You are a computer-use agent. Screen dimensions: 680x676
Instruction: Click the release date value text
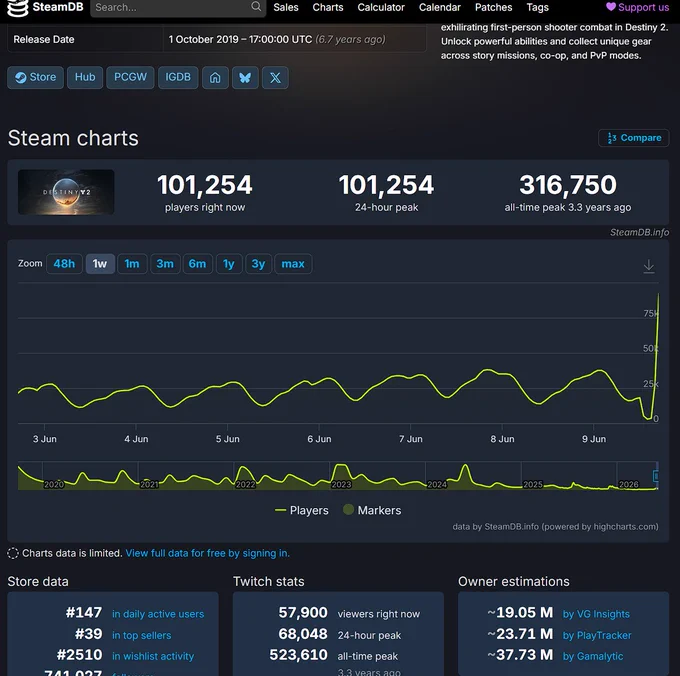click(x=277, y=39)
